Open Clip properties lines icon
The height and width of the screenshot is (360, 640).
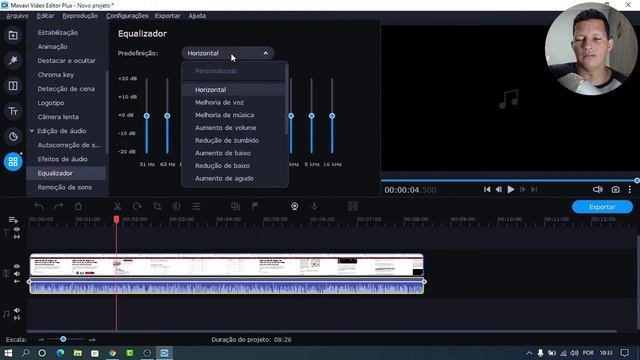(x=196, y=207)
